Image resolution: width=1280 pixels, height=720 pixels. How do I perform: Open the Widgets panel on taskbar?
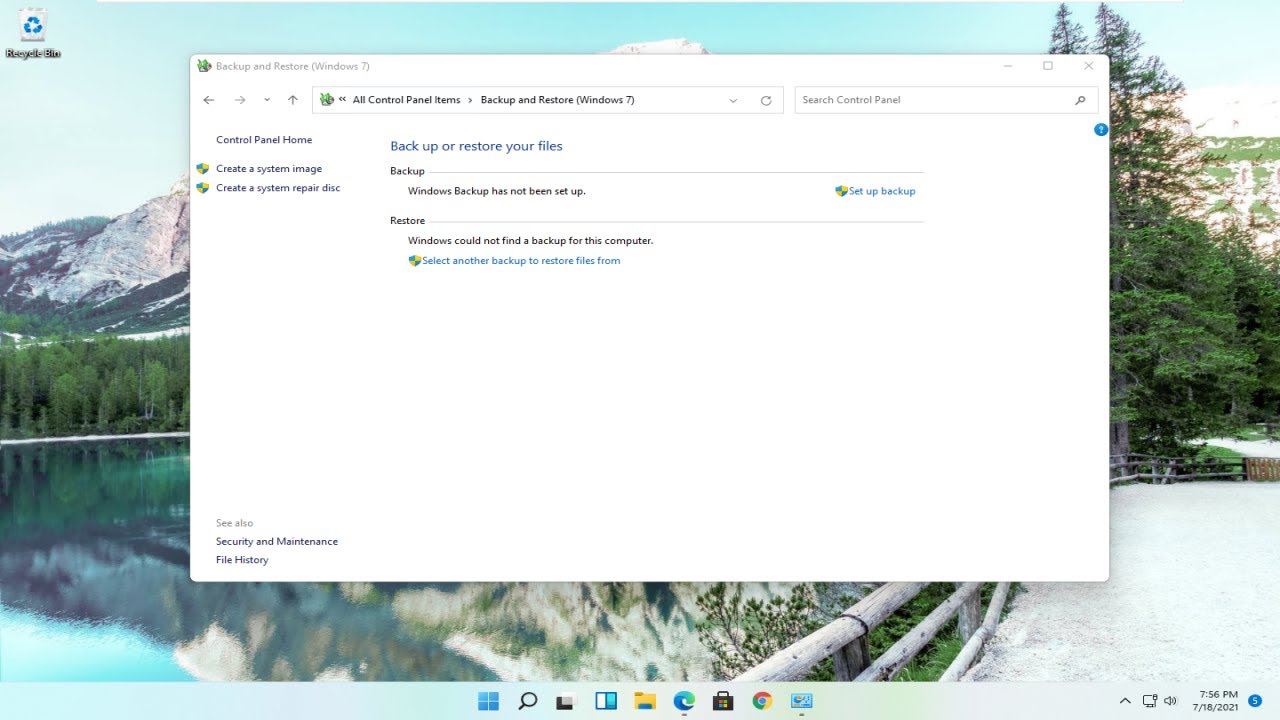point(606,701)
